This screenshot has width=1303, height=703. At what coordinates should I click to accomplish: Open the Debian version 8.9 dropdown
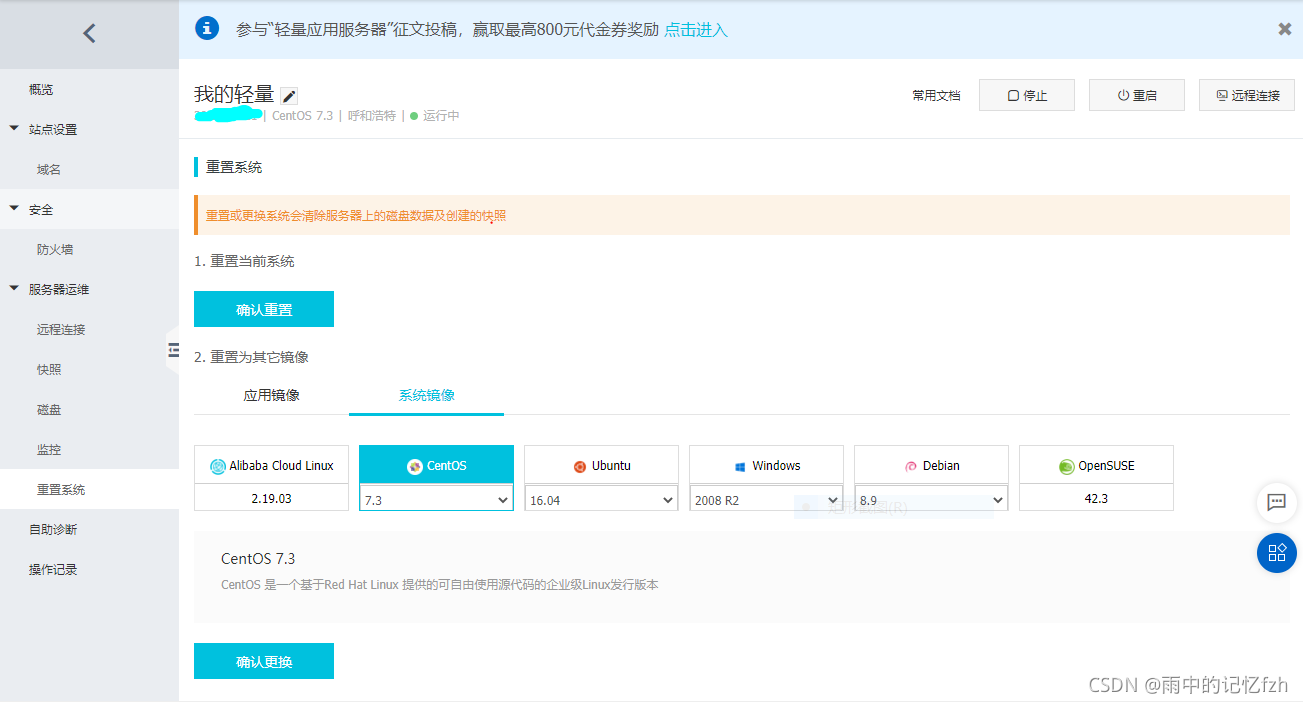[931, 500]
